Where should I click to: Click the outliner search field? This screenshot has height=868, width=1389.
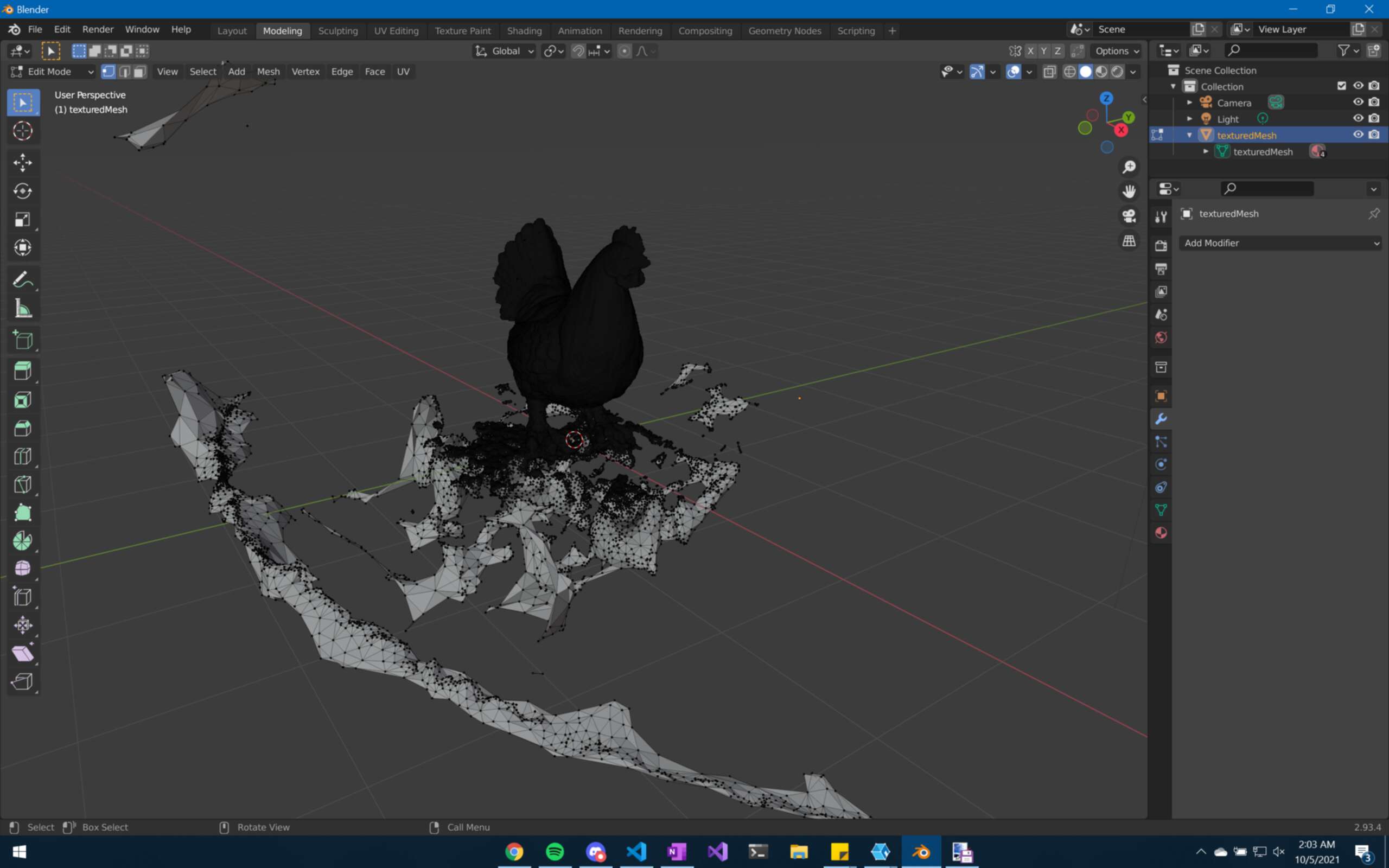pyautogui.click(x=1270, y=50)
